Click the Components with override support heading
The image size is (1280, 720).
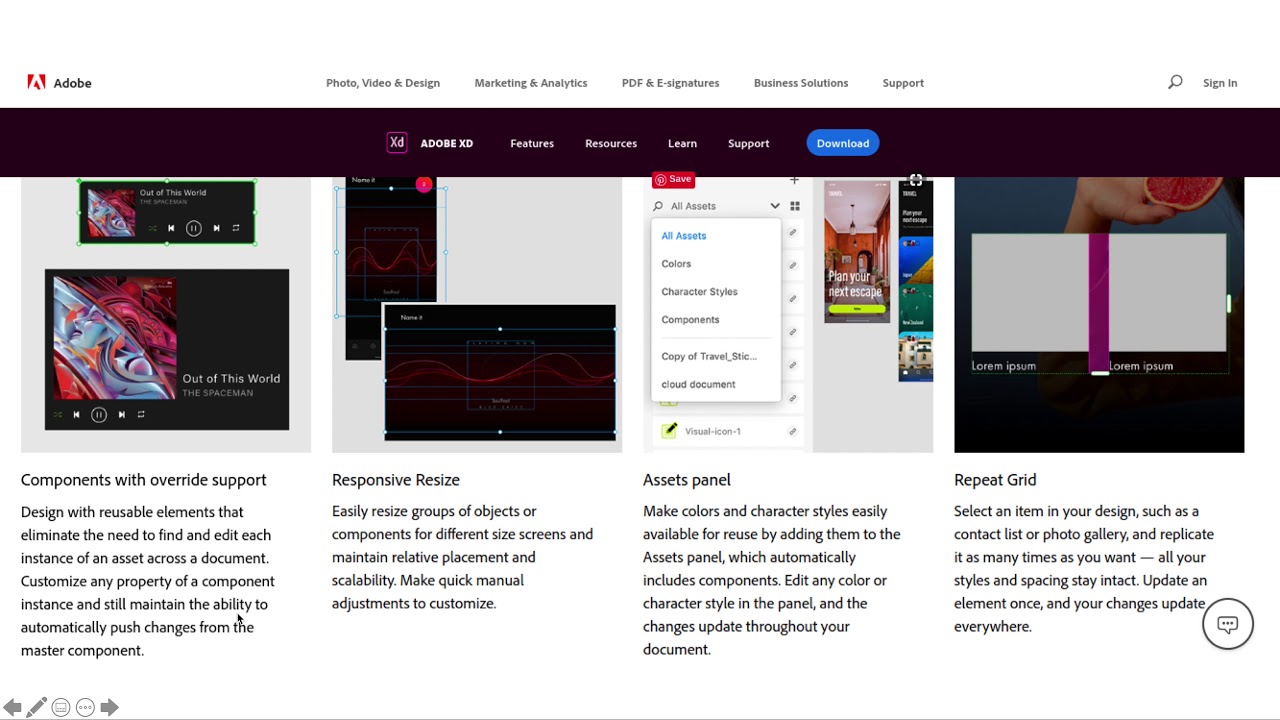pyautogui.click(x=144, y=480)
